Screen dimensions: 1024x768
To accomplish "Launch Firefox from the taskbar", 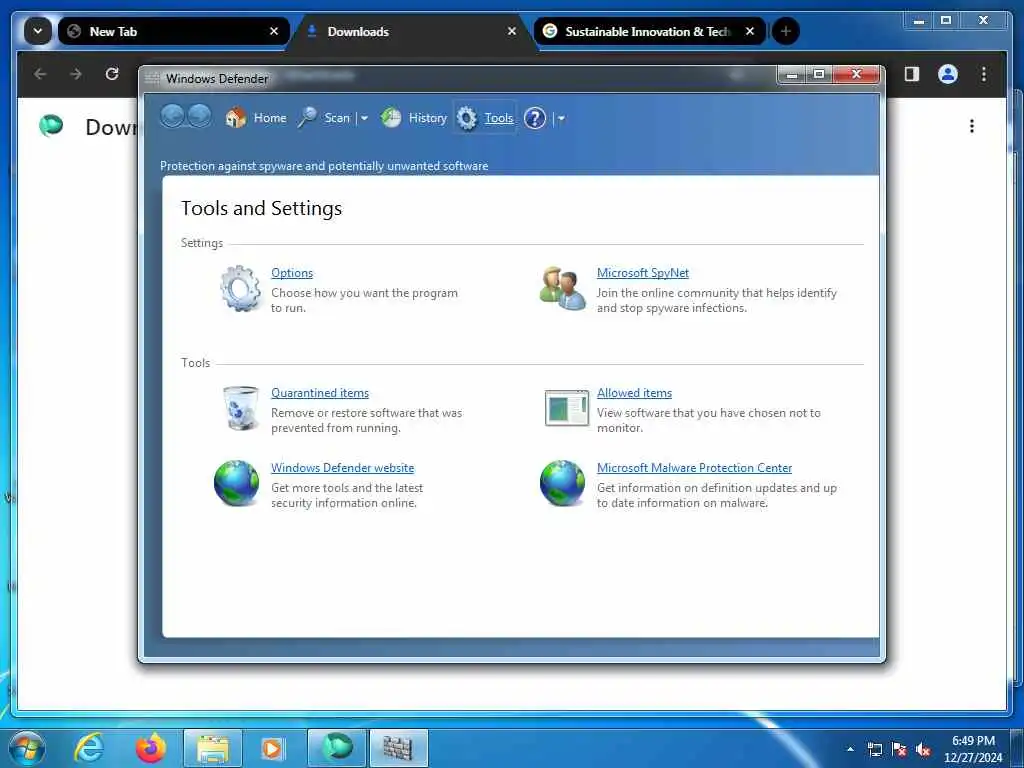I will [150, 748].
